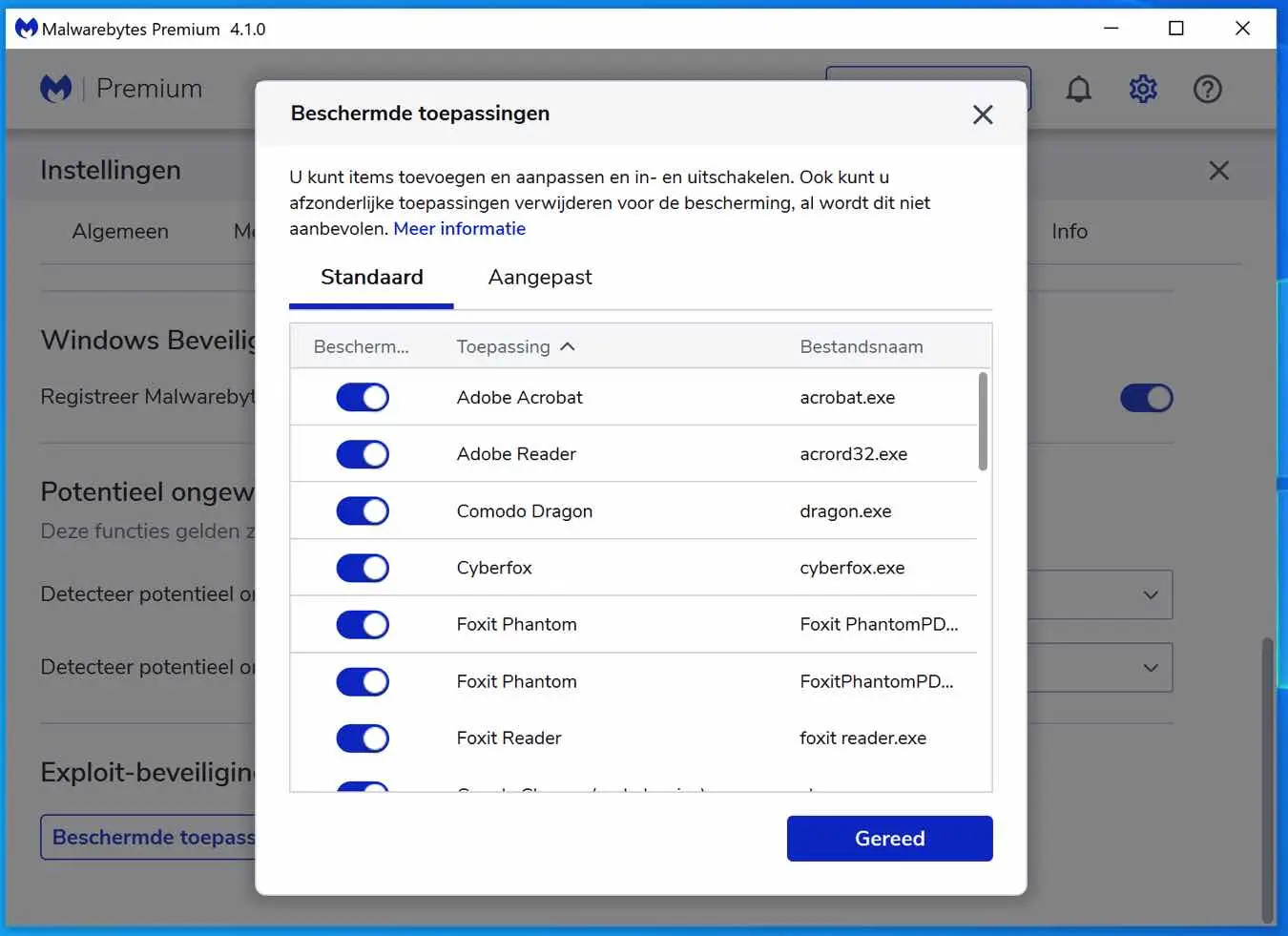Open help with the question mark icon

[1207, 89]
